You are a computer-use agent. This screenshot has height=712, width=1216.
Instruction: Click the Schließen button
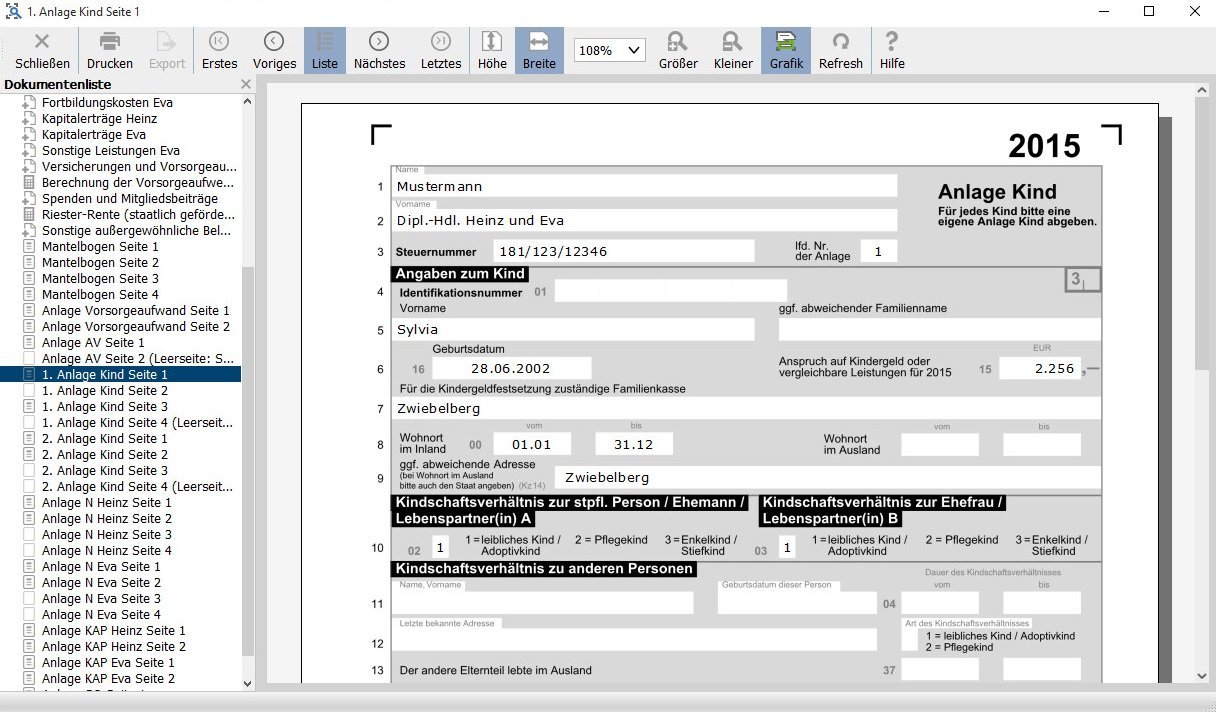[x=42, y=50]
